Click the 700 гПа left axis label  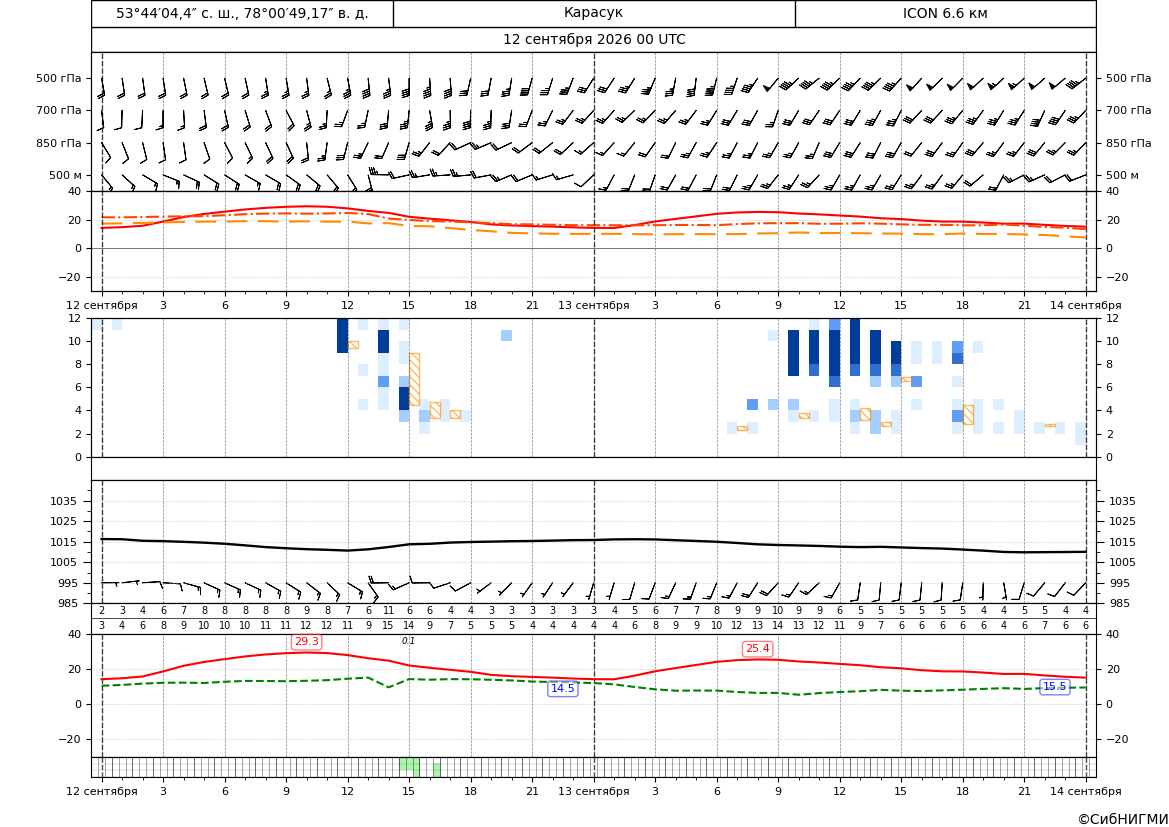tap(59, 110)
